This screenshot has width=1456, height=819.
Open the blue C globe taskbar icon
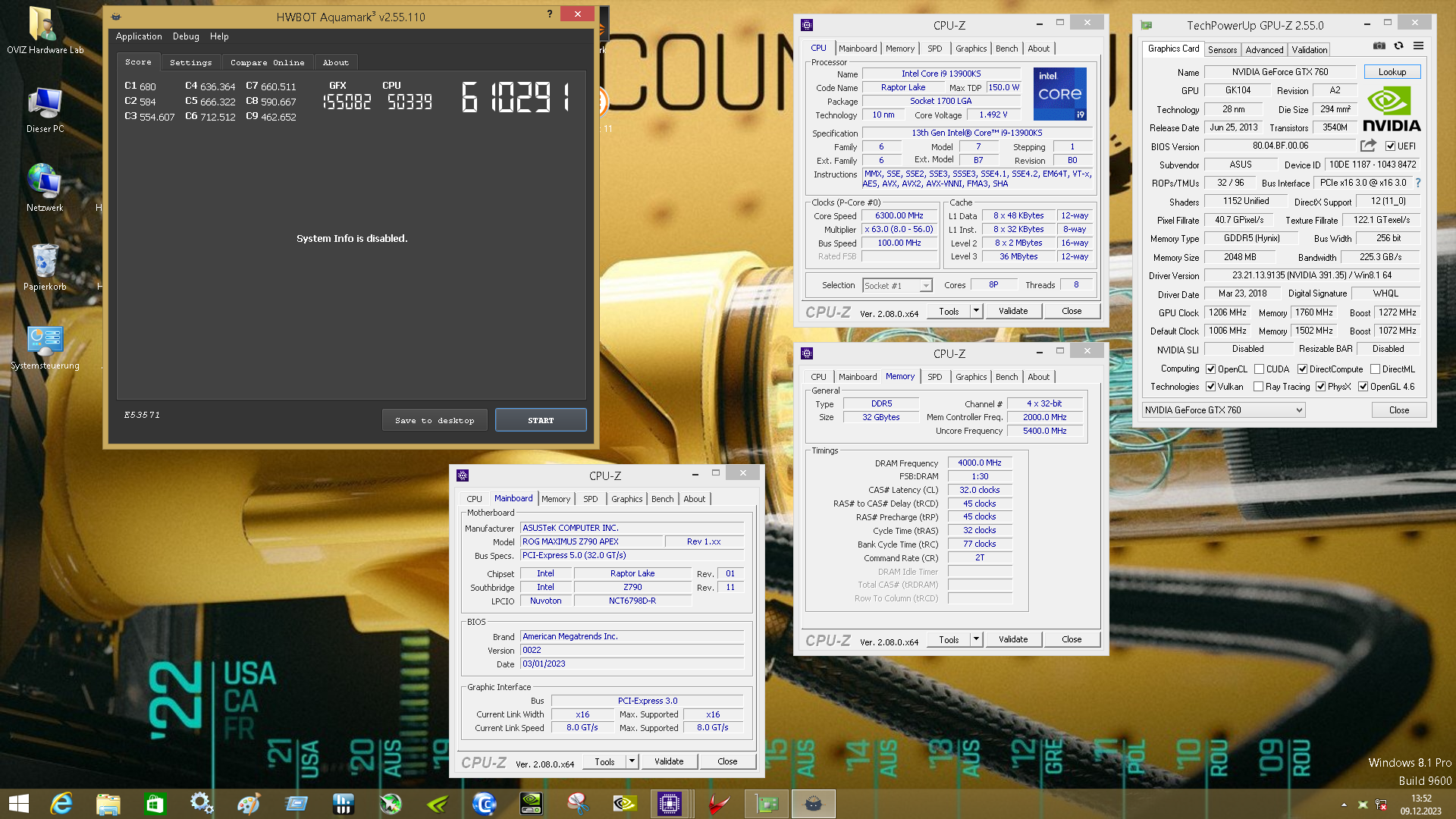point(484,804)
